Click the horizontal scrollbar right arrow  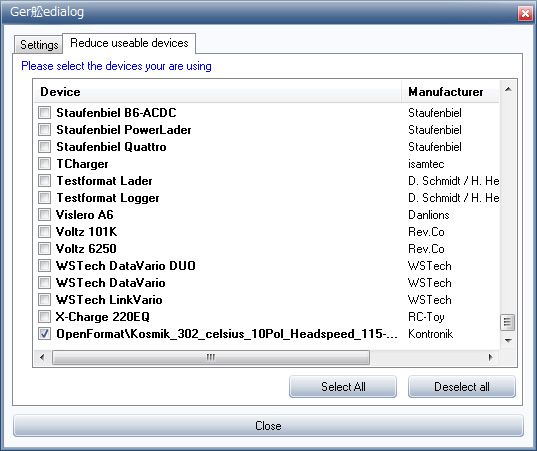pyautogui.click(x=490, y=358)
